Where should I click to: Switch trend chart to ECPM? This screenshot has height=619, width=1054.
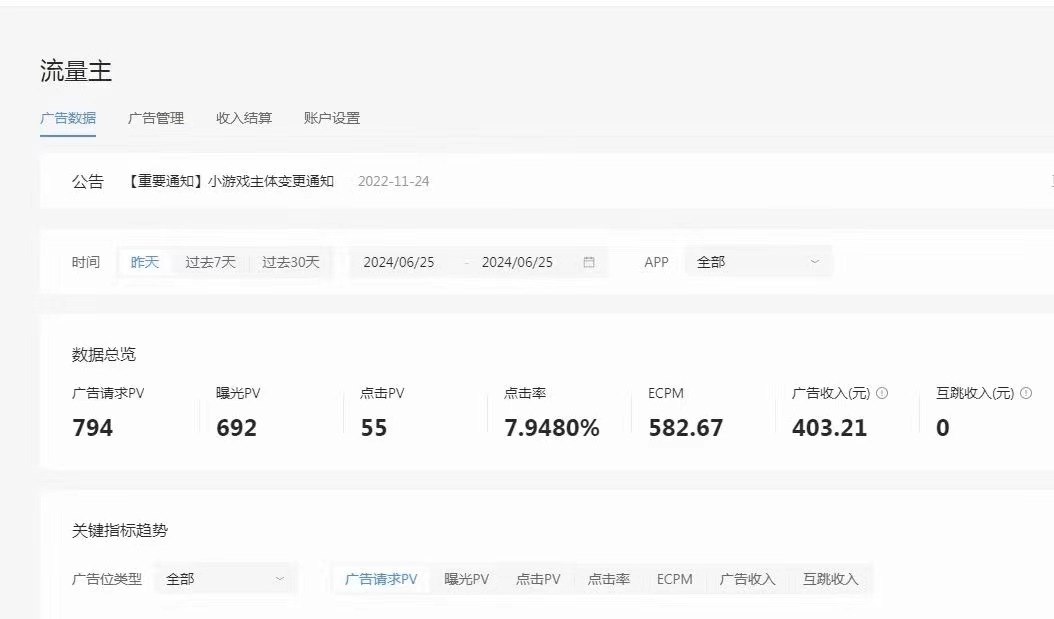click(674, 579)
